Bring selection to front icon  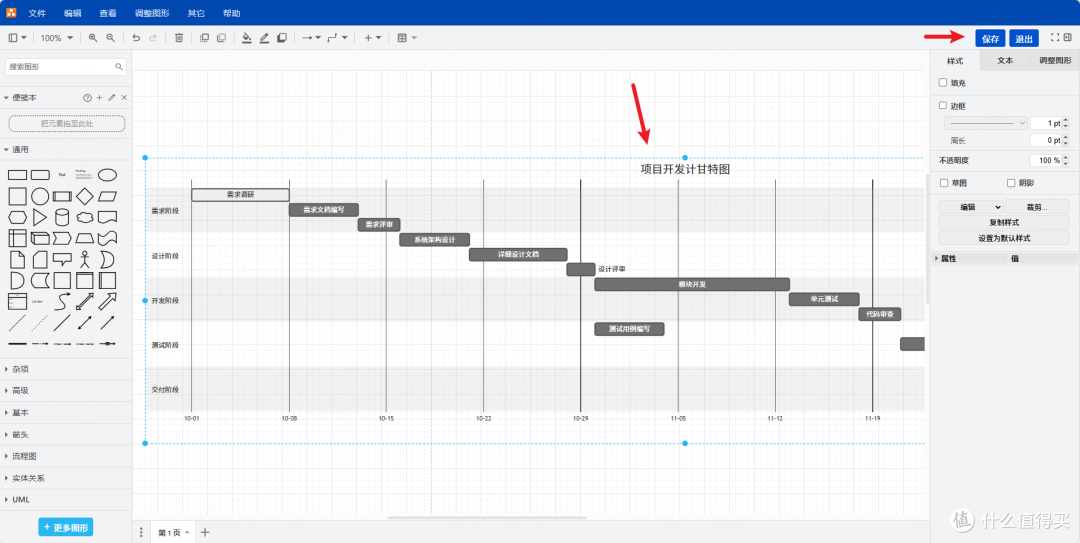[204, 38]
